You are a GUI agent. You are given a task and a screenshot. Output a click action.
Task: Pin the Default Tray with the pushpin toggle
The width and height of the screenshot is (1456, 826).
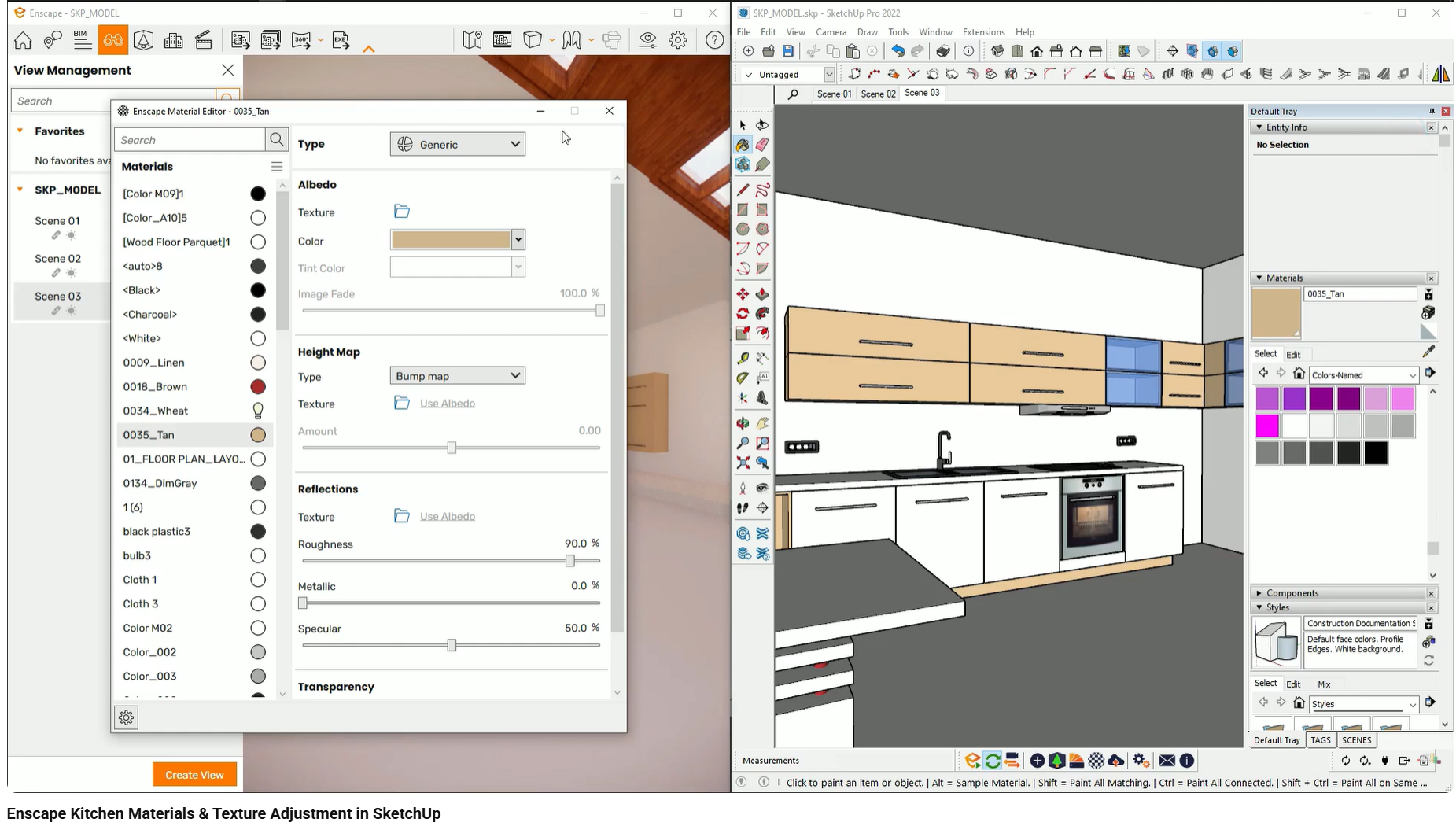1432,111
